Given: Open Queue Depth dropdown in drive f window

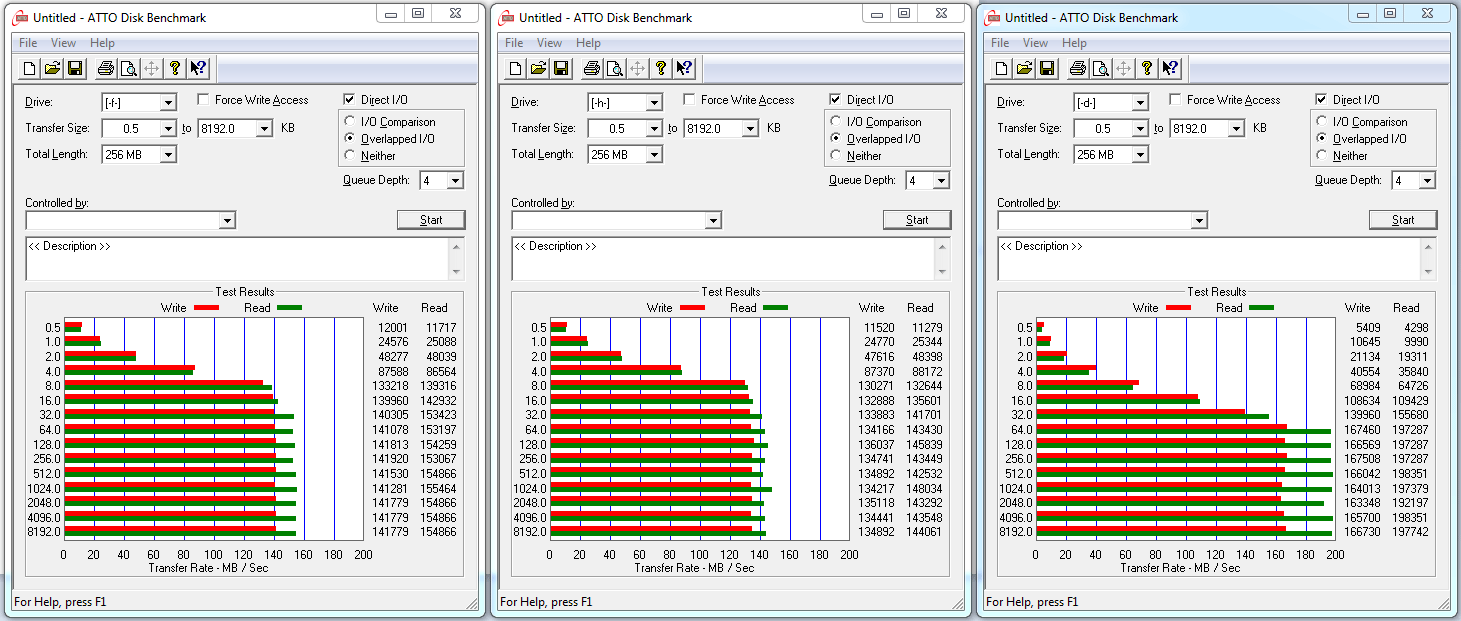Looking at the screenshot, I should point(456,181).
